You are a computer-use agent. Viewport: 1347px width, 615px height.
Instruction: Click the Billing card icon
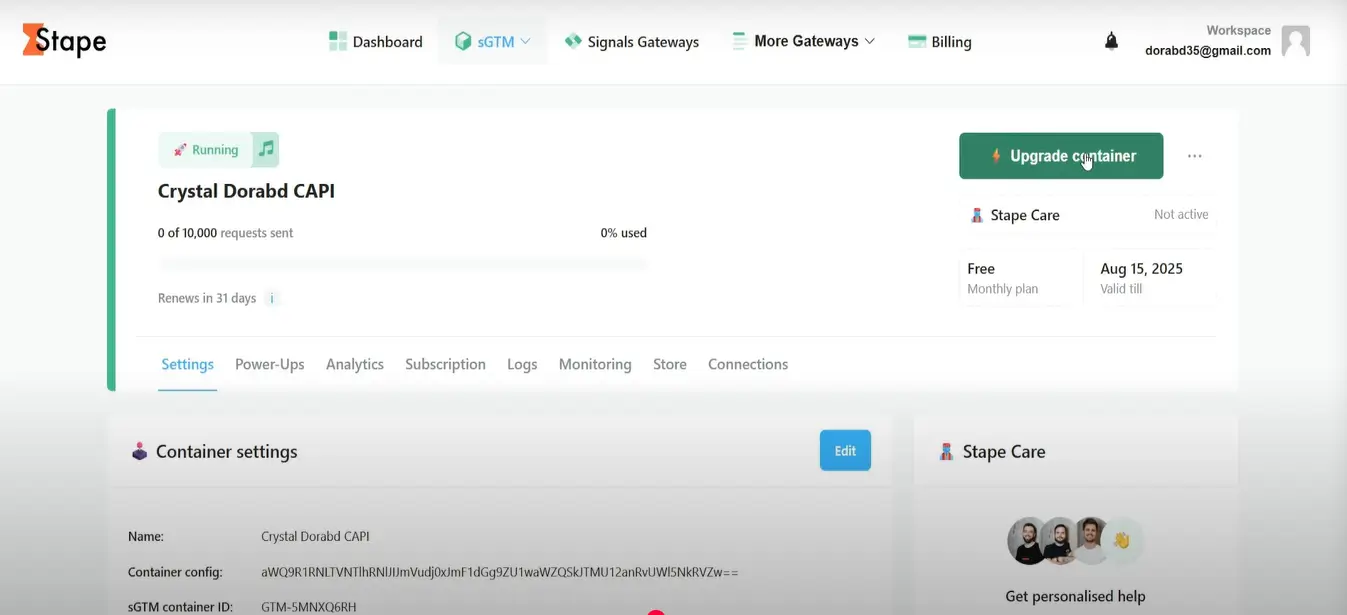(x=916, y=42)
